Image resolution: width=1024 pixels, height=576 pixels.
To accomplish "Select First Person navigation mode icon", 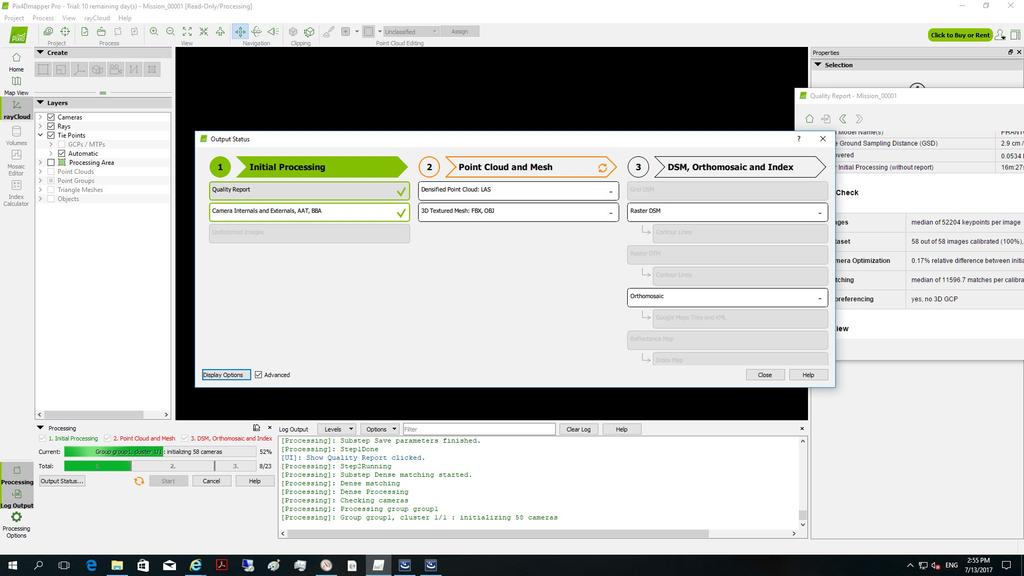I will [273, 31].
